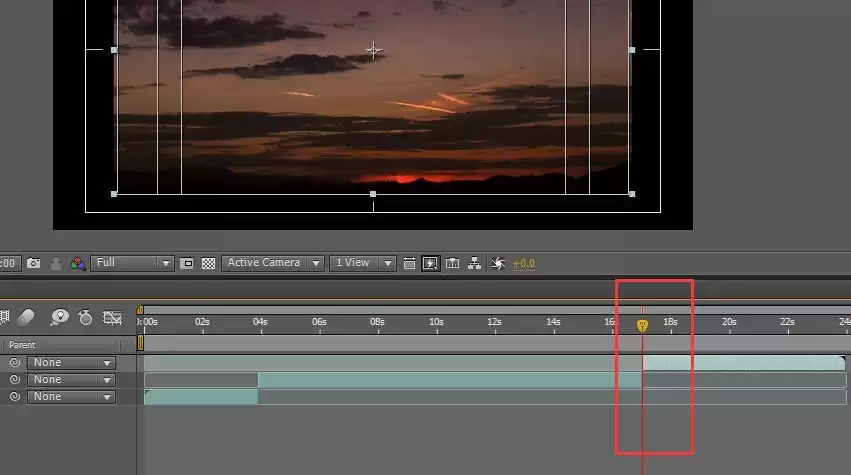Open Parent None dropdown of third layer
This screenshot has height=475, width=851.
[71, 396]
